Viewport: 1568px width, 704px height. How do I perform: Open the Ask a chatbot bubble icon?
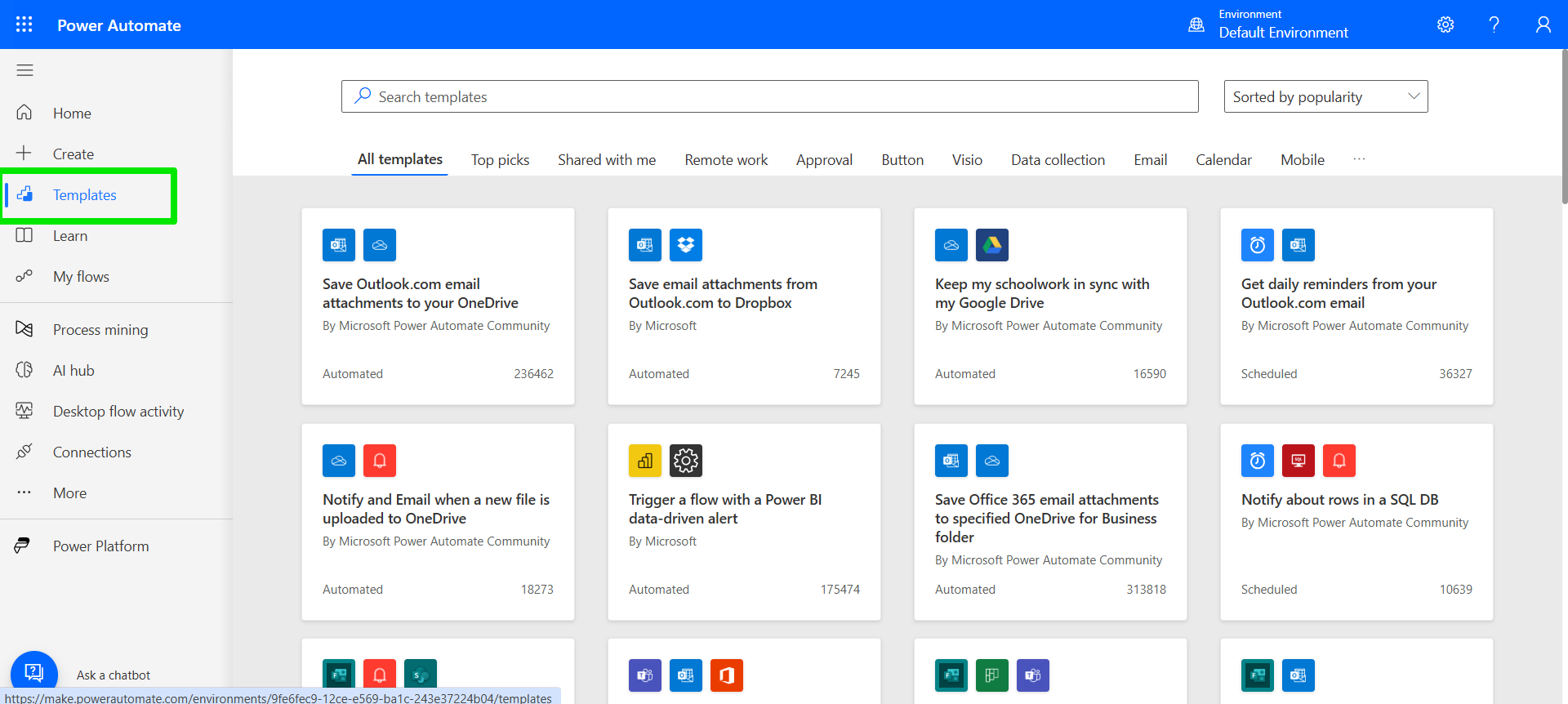pyautogui.click(x=34, y=673)
